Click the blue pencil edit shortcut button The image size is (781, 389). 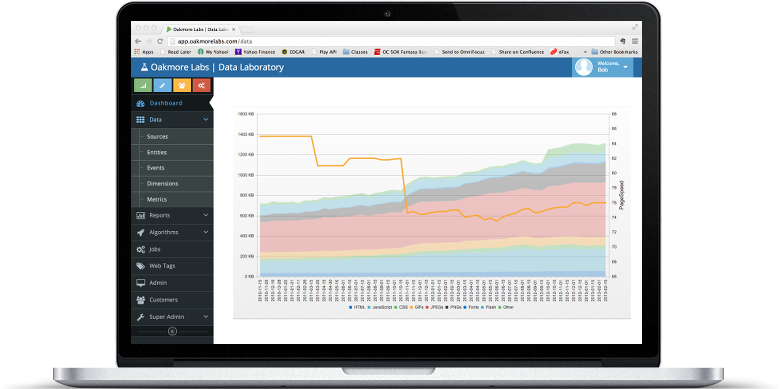(162, 85)
